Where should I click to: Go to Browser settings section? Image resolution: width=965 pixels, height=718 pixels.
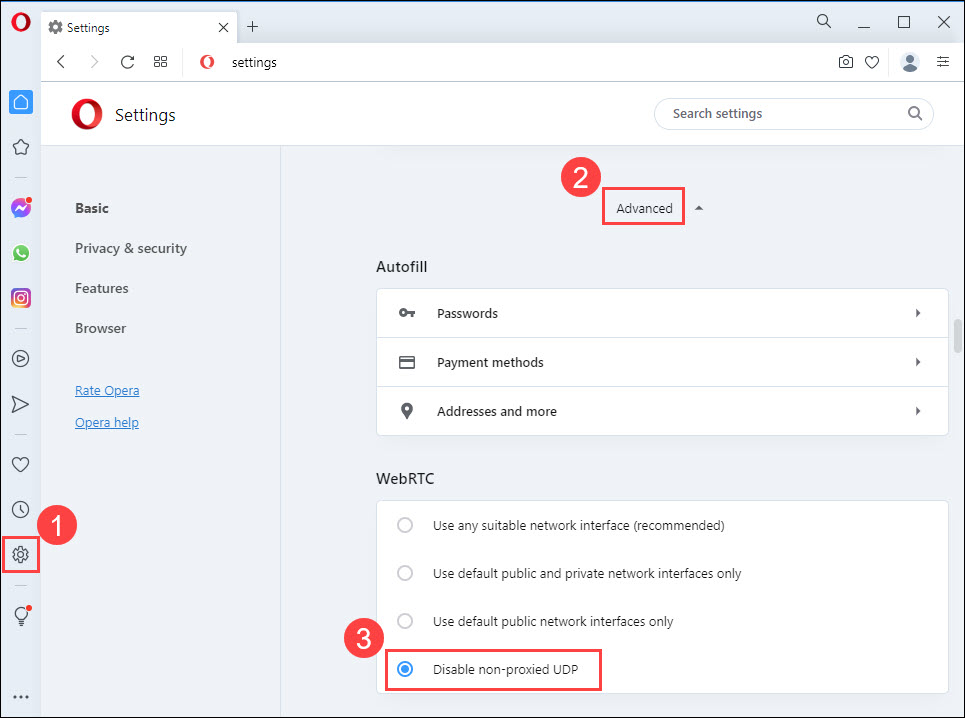[100, 329]
